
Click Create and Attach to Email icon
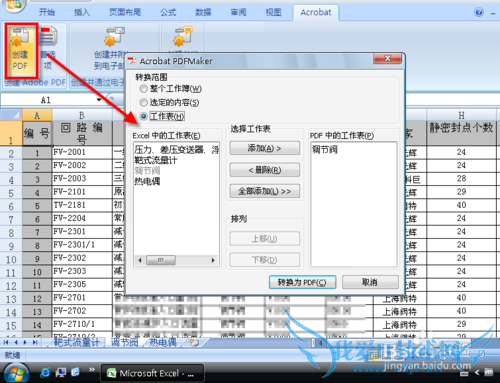click(114, 37)
